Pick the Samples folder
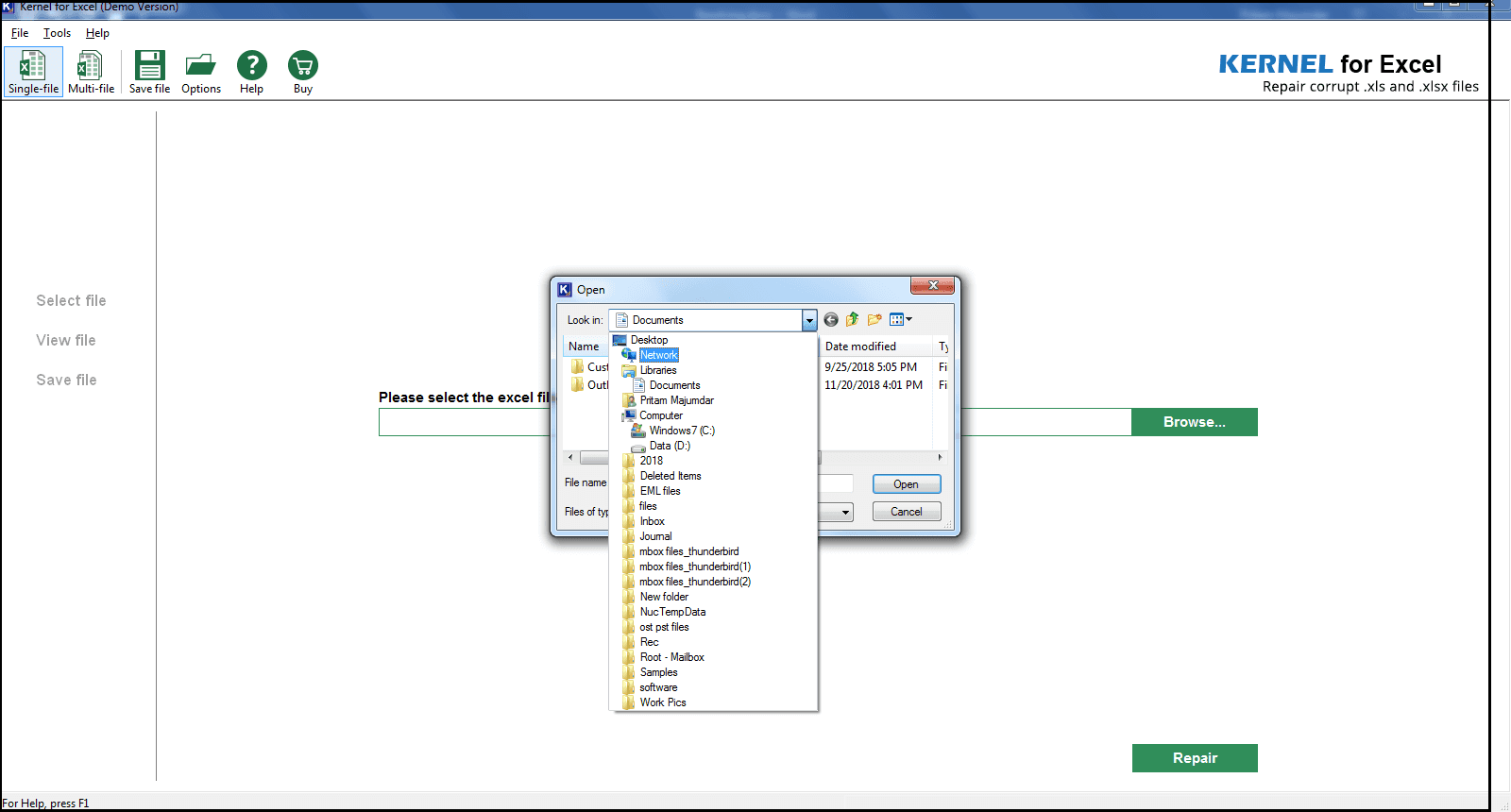 coord(658,672)
